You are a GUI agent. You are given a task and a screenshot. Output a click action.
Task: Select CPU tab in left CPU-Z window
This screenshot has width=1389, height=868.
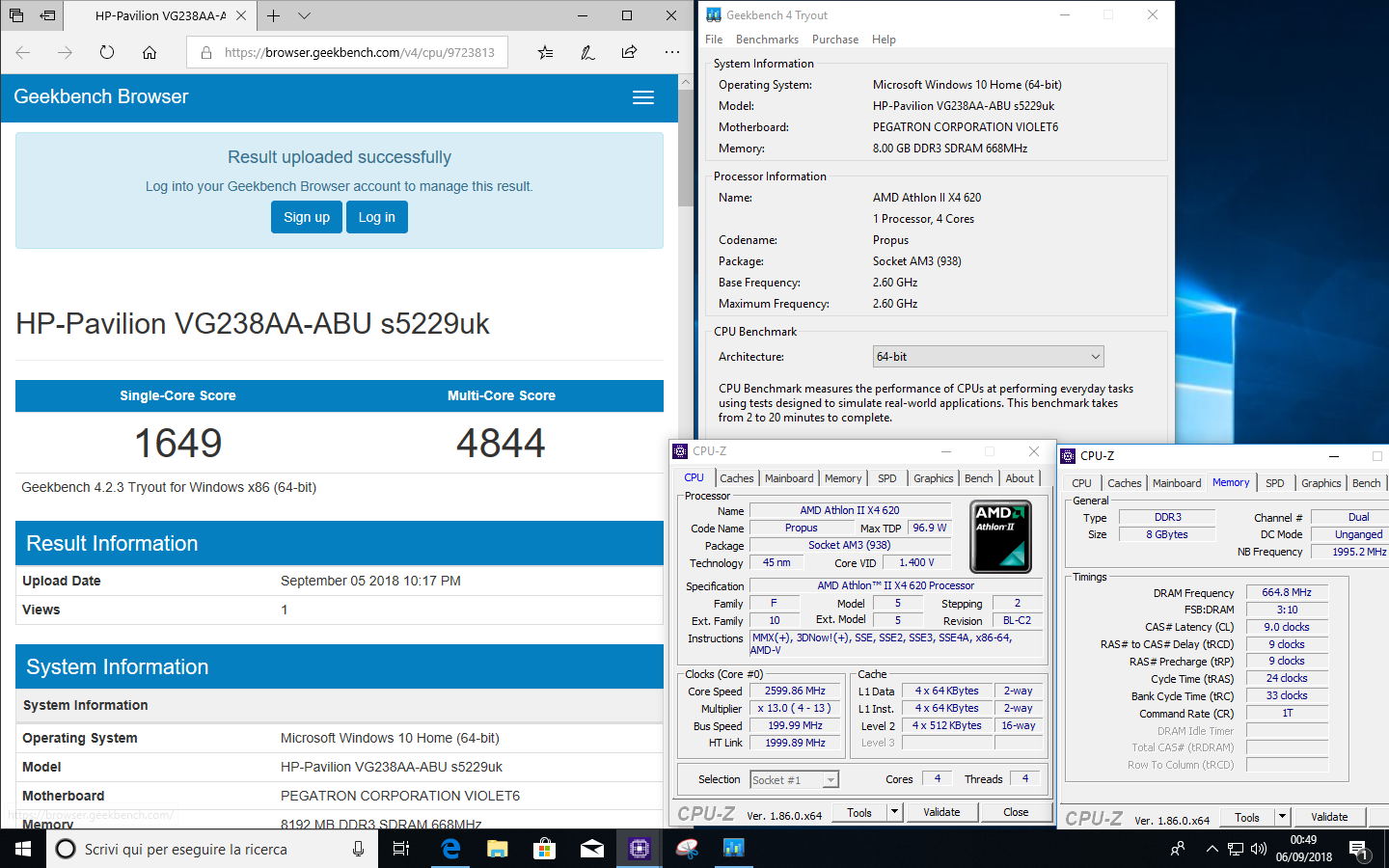click(694, 477)
